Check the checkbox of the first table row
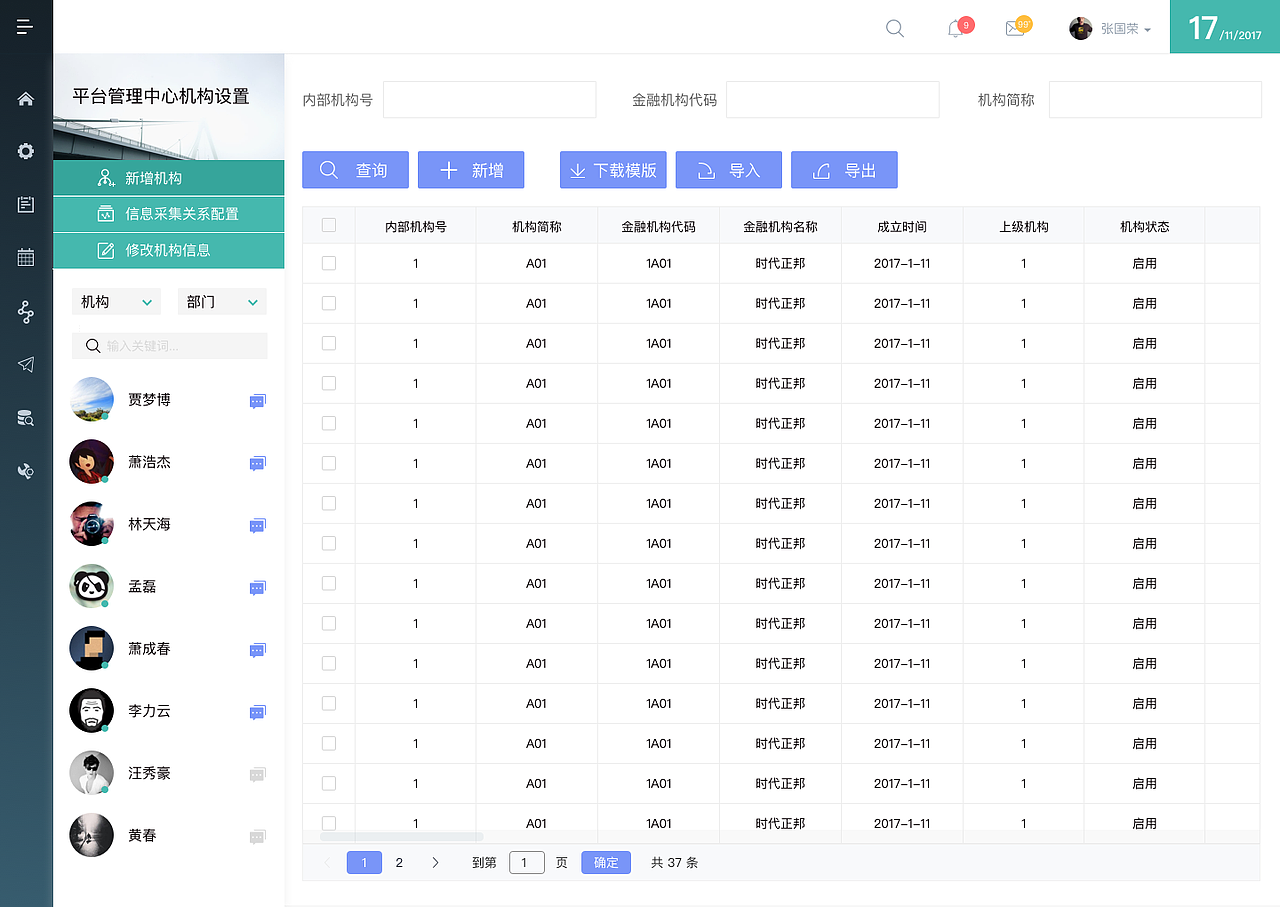This screenshot has height=907, width=1280. pyautogui.click(x=329, y=263)
